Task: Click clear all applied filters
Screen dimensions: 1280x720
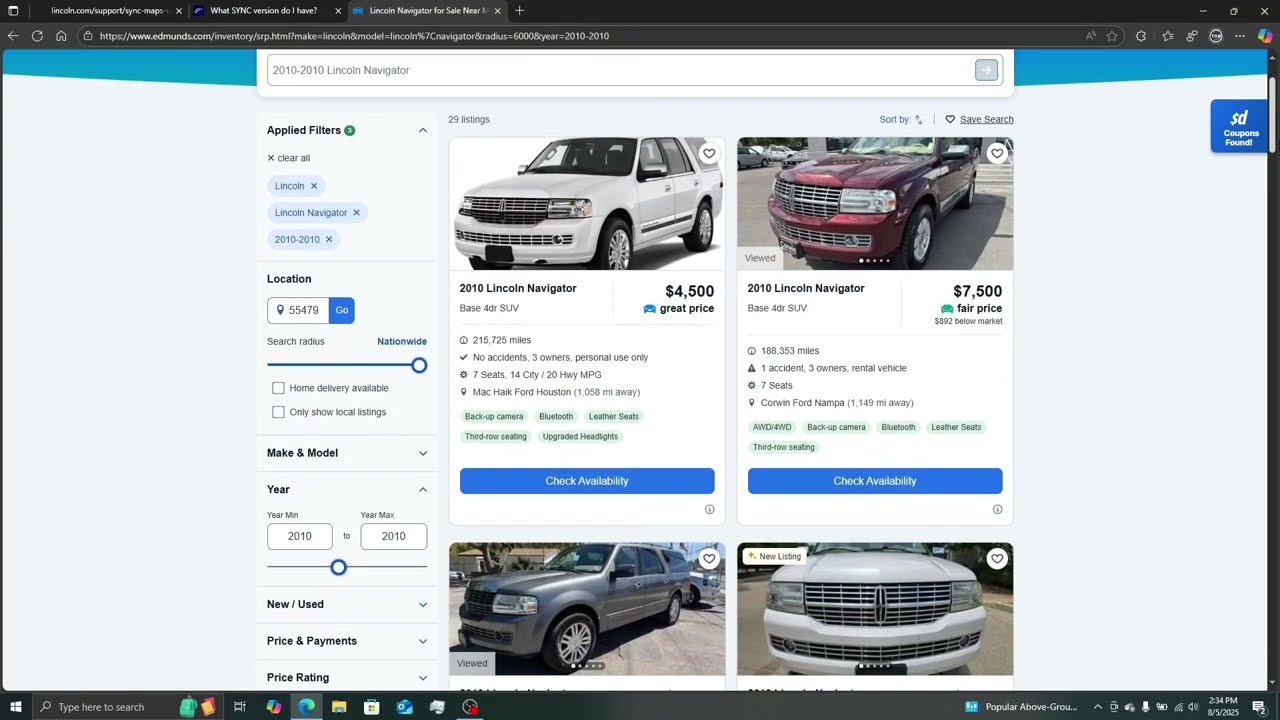Action: pos(289,158)
